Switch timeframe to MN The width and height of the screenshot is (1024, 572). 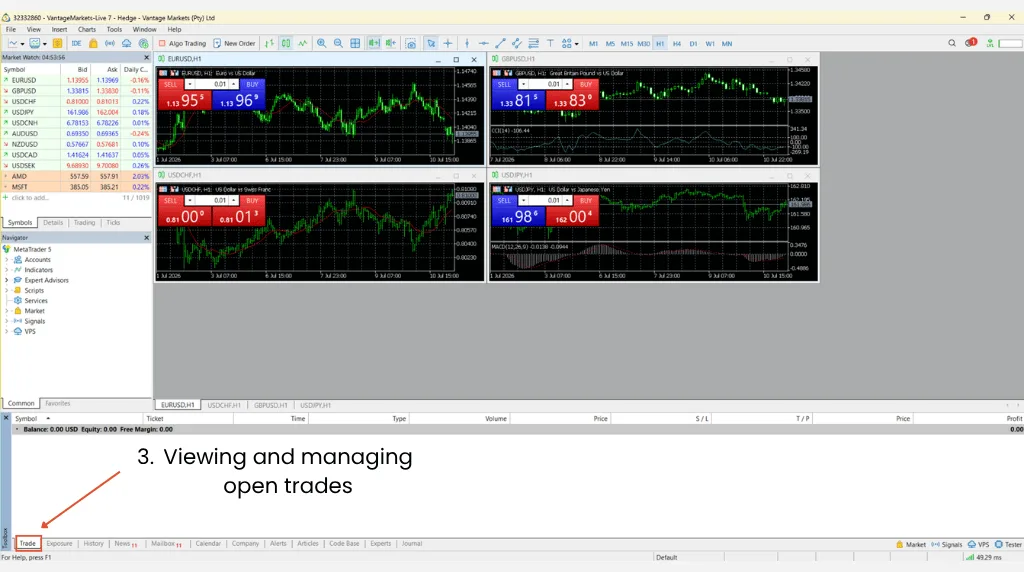[x=727, y=44]
